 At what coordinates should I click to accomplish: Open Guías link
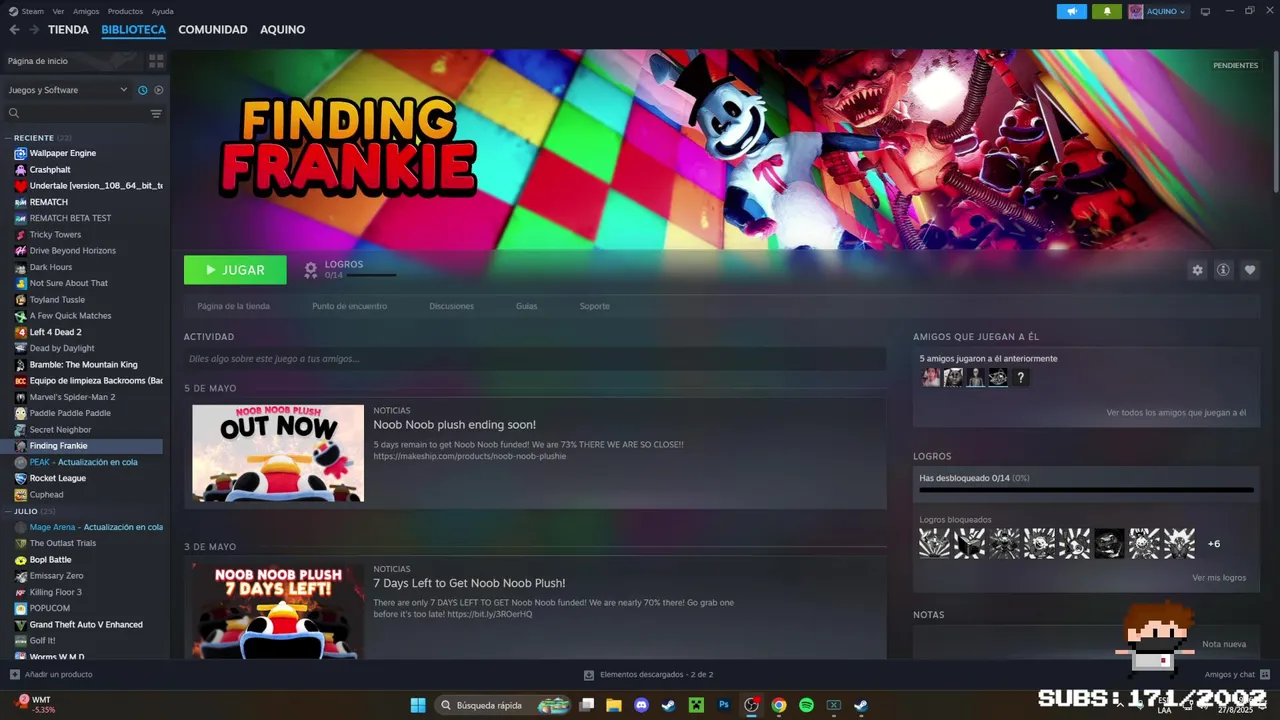pos(526,306)
